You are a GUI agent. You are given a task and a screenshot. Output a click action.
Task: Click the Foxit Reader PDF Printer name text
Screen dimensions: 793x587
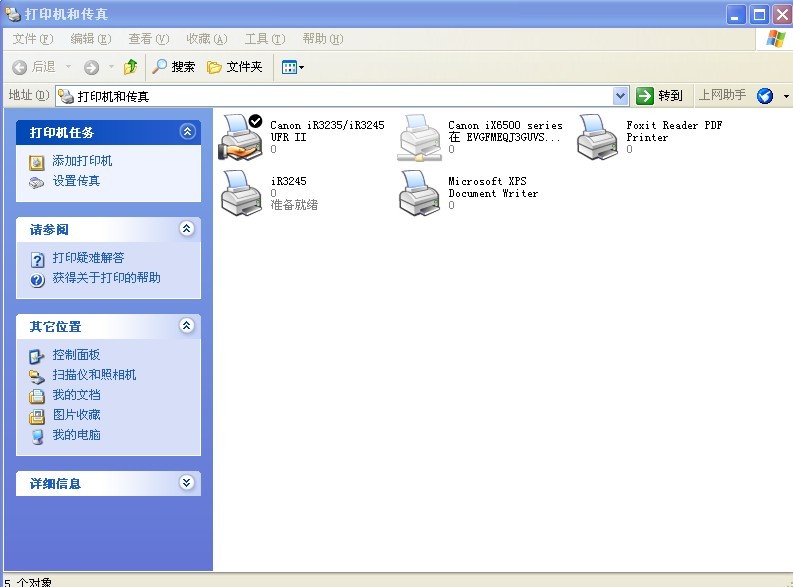pos(674,131)
